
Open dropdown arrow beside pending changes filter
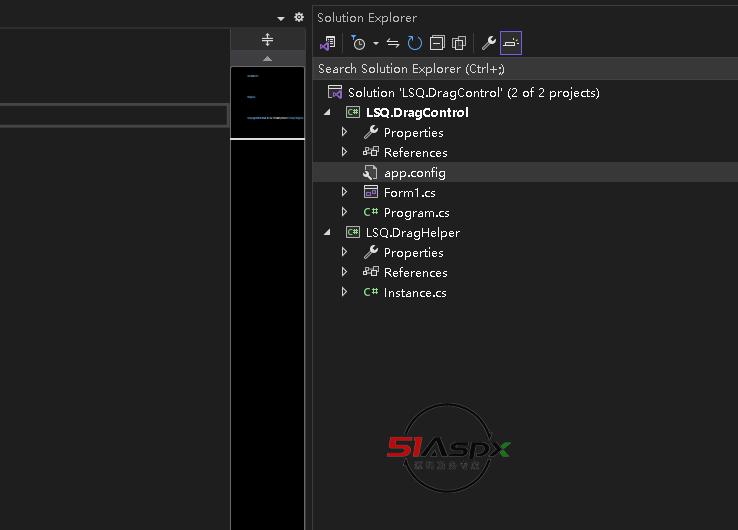(x=376, y=44)
